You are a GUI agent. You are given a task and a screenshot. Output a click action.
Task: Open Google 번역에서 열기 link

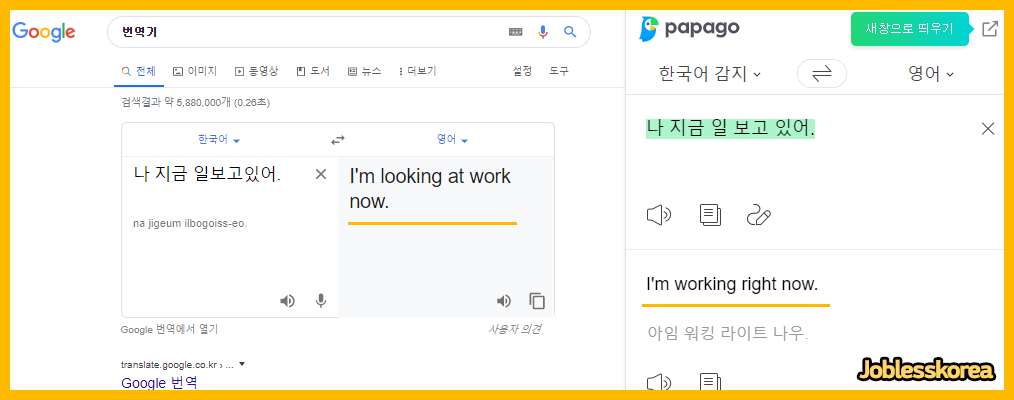click(x=169, y=330)
